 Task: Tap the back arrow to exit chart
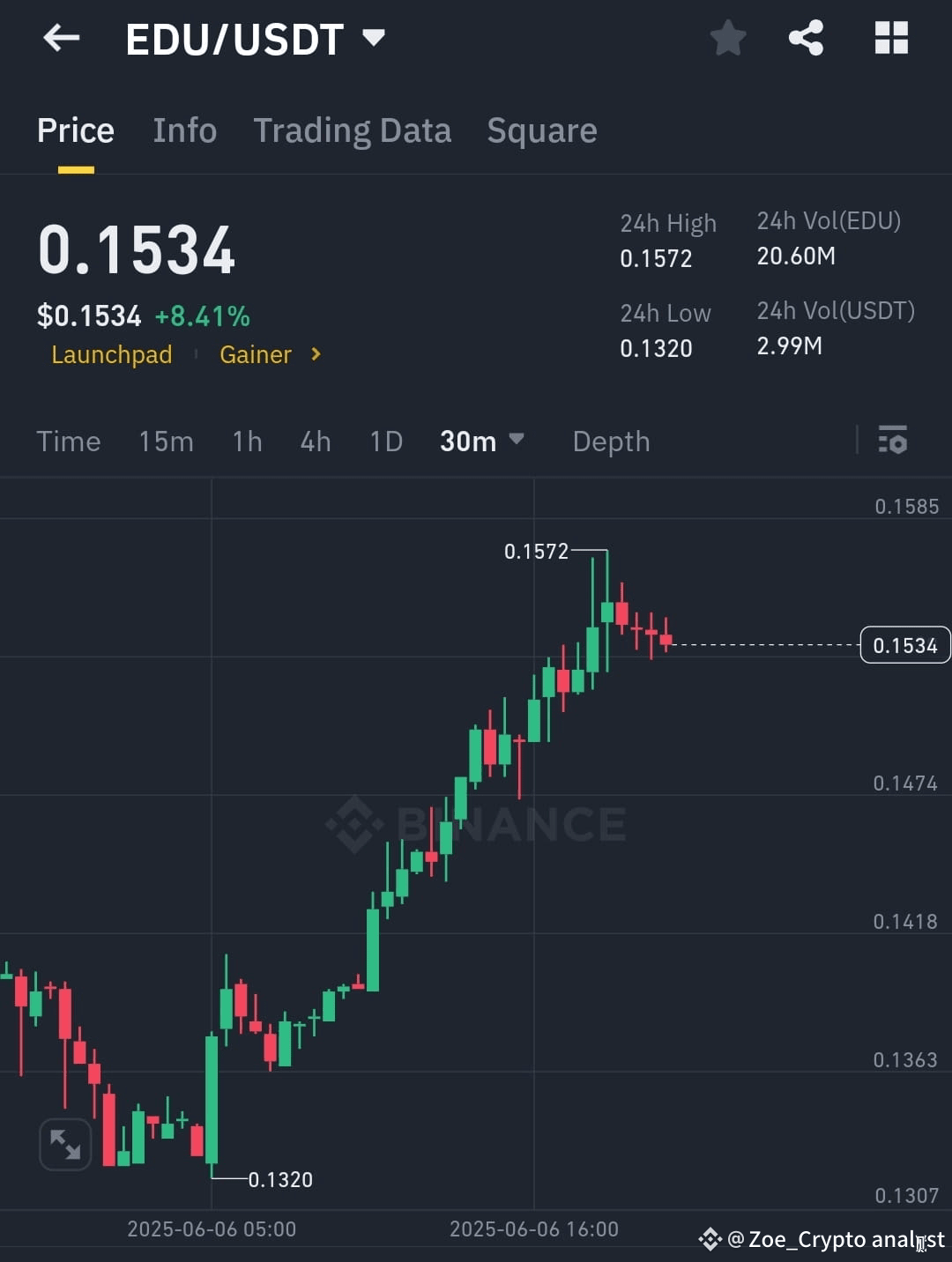(60, 38)
